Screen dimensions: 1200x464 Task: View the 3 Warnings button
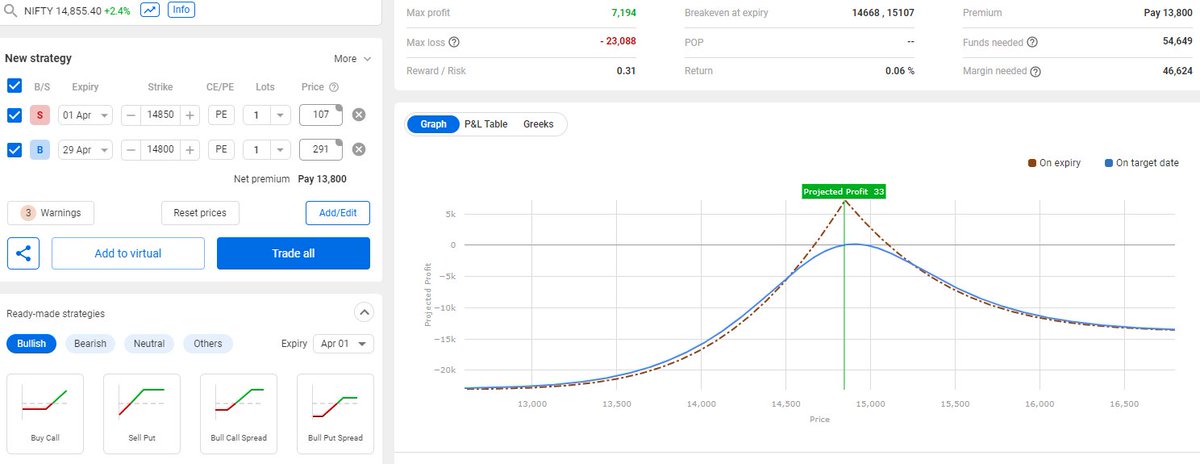(x=51, y=213)
